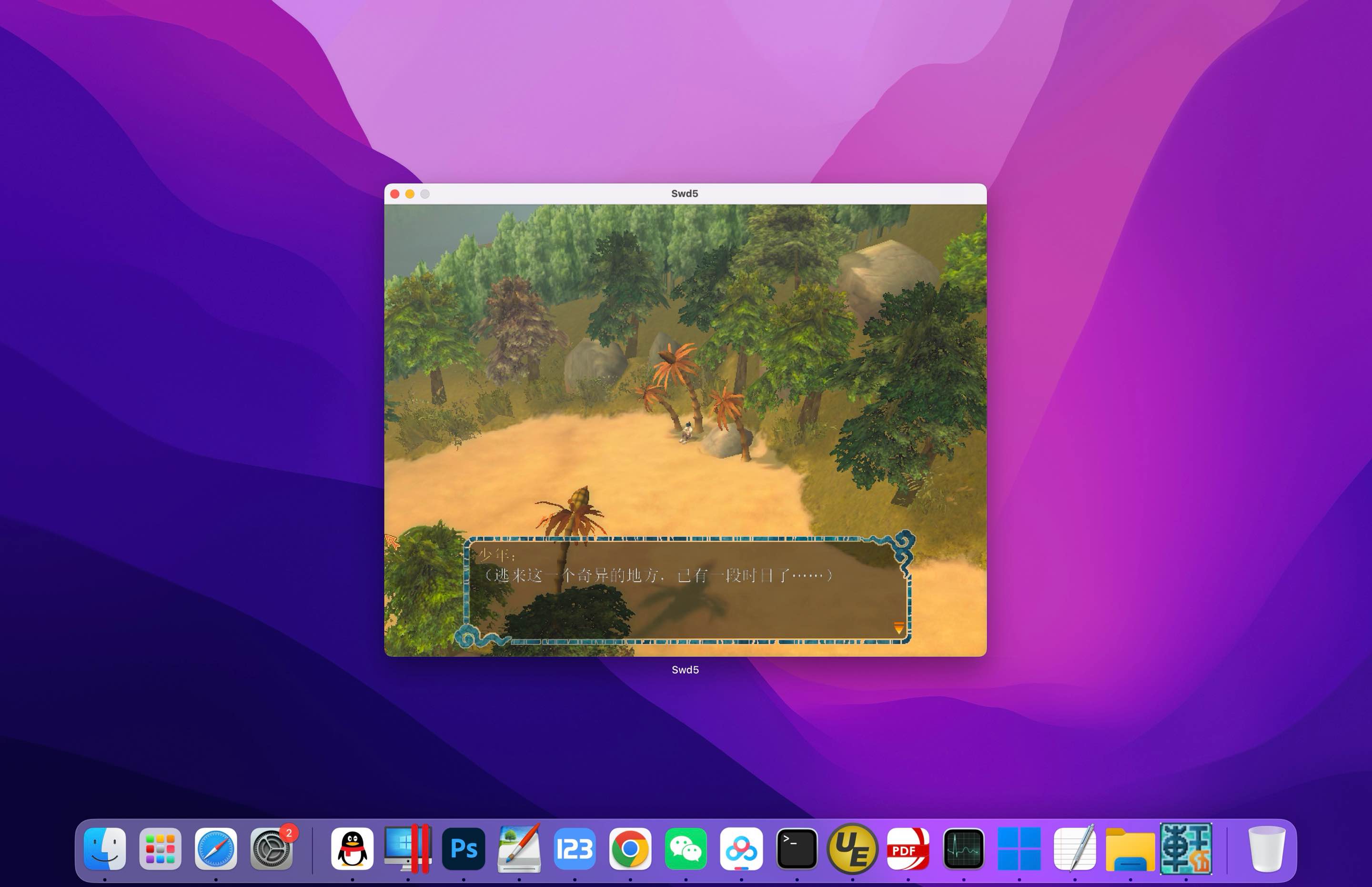Open Finder from the dock
This screenshot has height=887, width=1372.
point(105,848)
